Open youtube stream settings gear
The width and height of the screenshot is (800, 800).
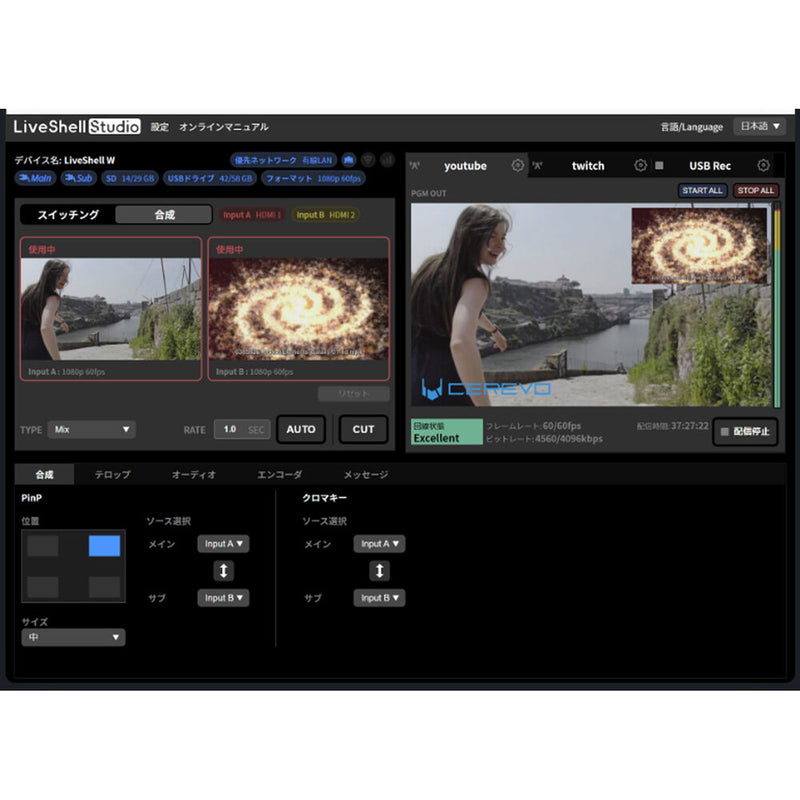517,166
